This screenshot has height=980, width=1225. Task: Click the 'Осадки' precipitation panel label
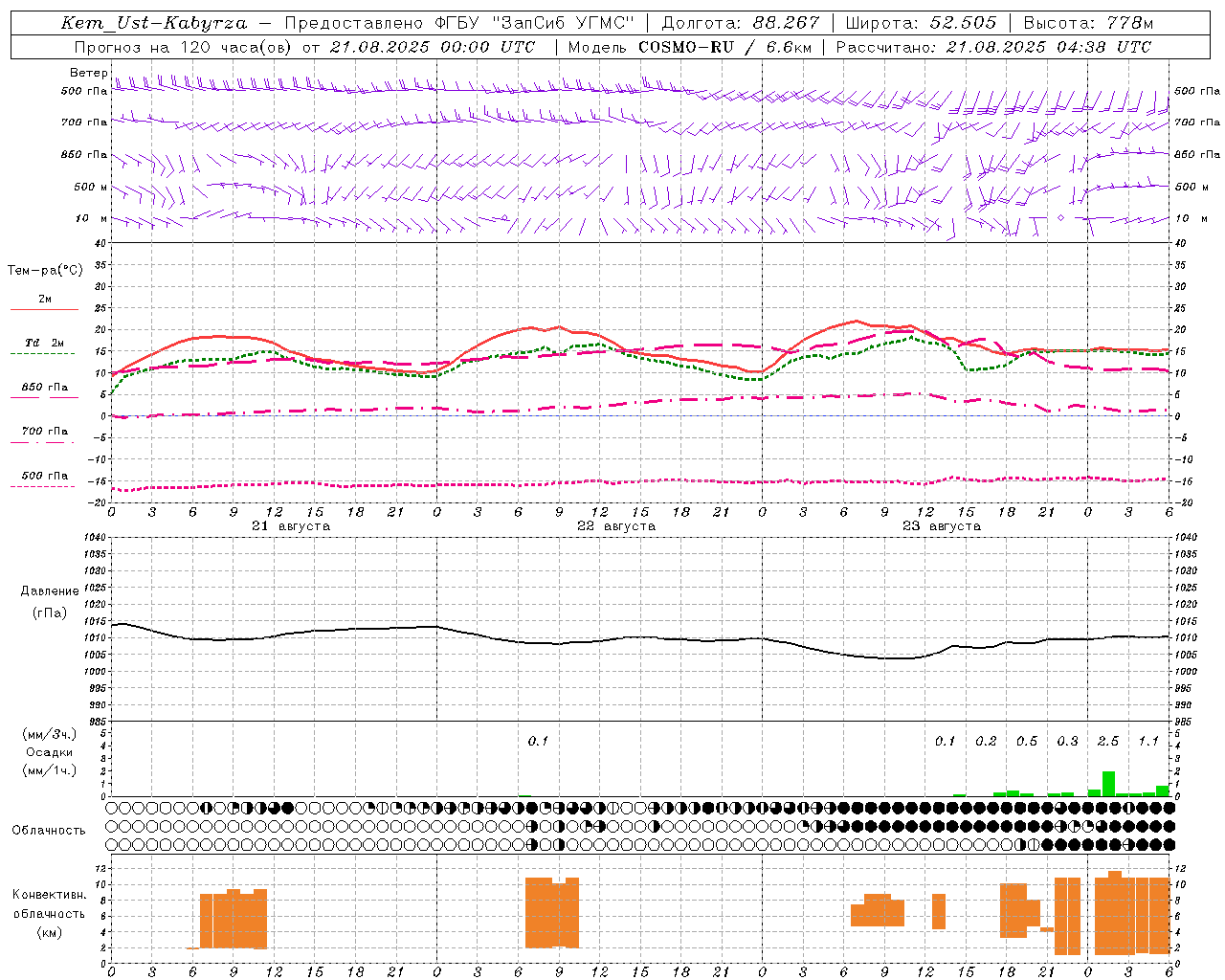coord(50,752)
